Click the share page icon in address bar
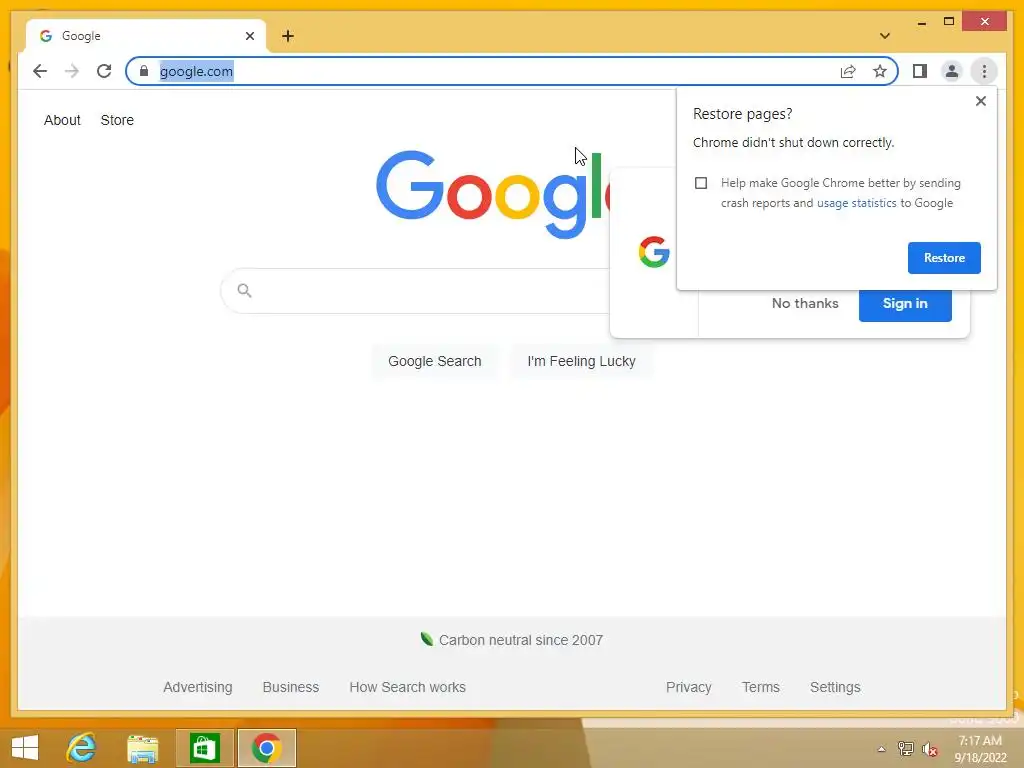Image resolution: width=1024 pixels, height=768 pixels. [x=848, y=71]
